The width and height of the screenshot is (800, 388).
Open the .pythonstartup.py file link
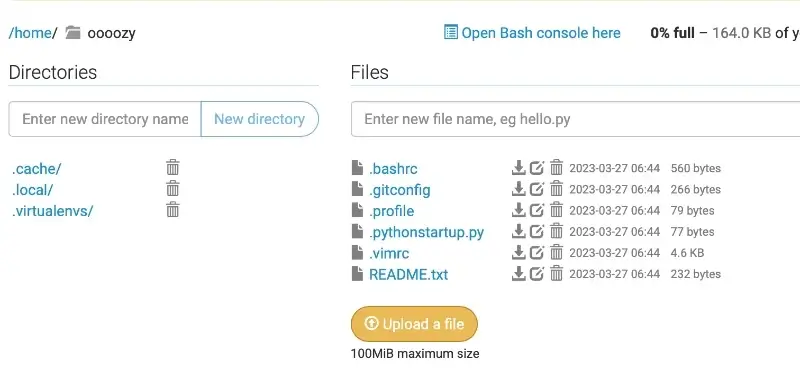click(x=426, y=232)
